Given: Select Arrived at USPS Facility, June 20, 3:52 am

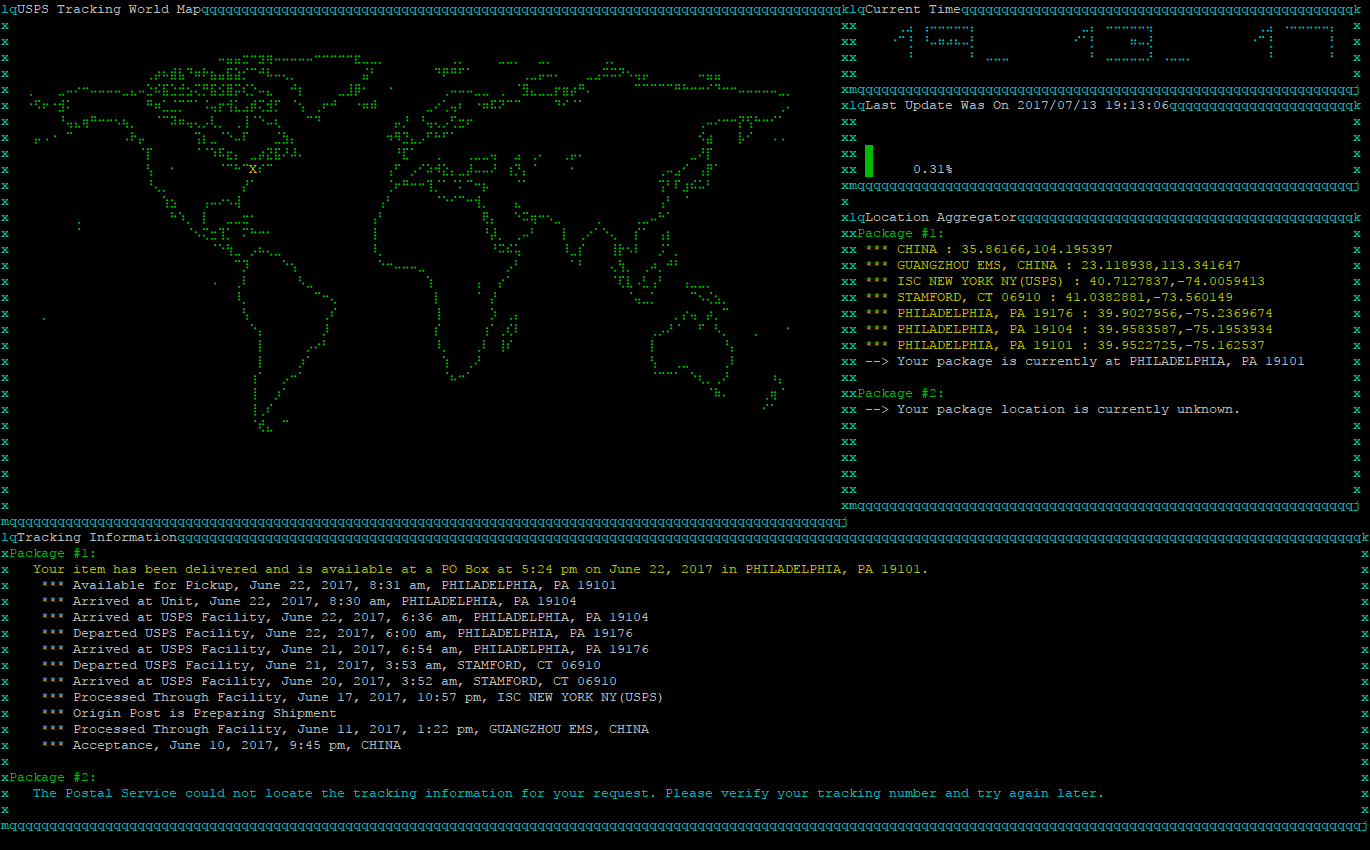Looking at the screenshot, I should coord(329,681).
